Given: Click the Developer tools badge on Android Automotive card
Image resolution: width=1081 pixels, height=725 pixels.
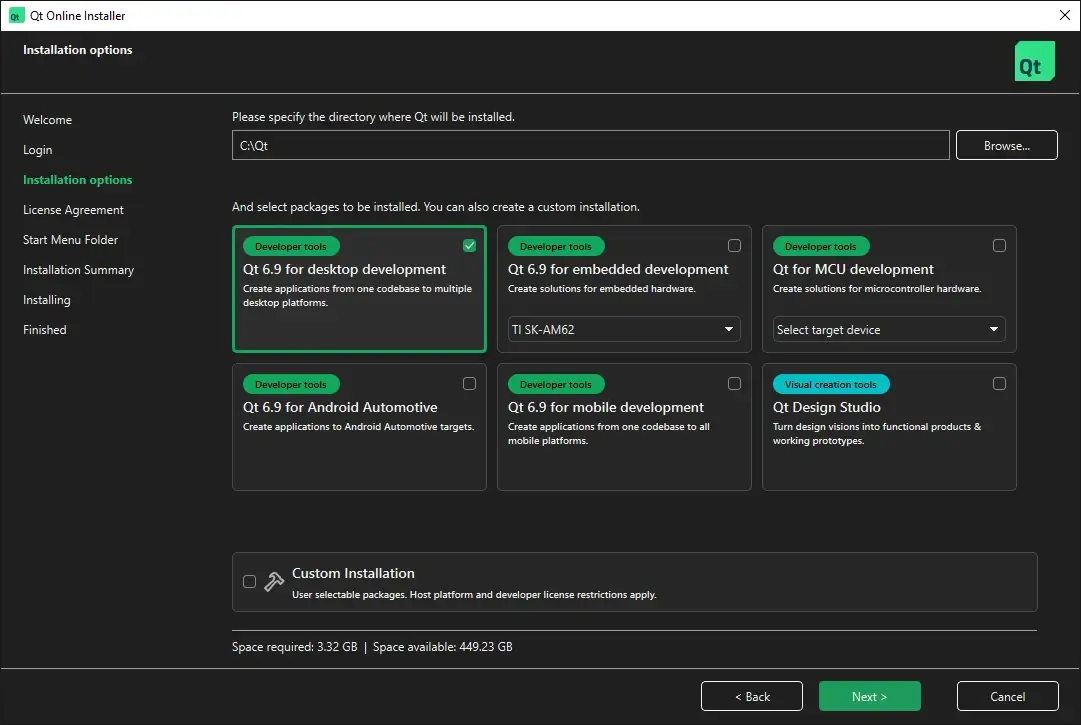Looking at the screenshot, I should pos(290,383).
